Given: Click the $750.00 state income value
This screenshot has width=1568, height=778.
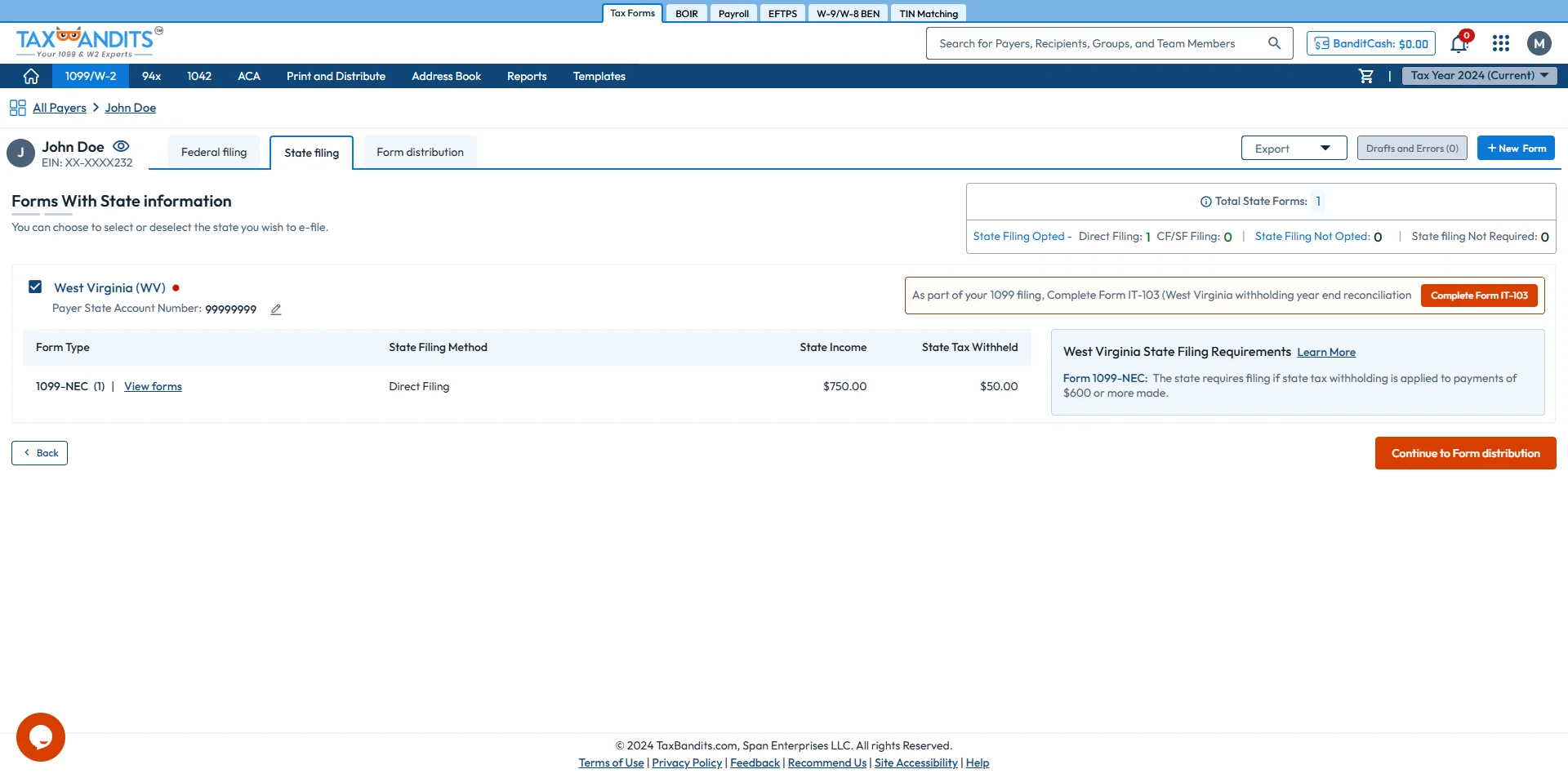Looking at the screenshot, I should (844, 386).
